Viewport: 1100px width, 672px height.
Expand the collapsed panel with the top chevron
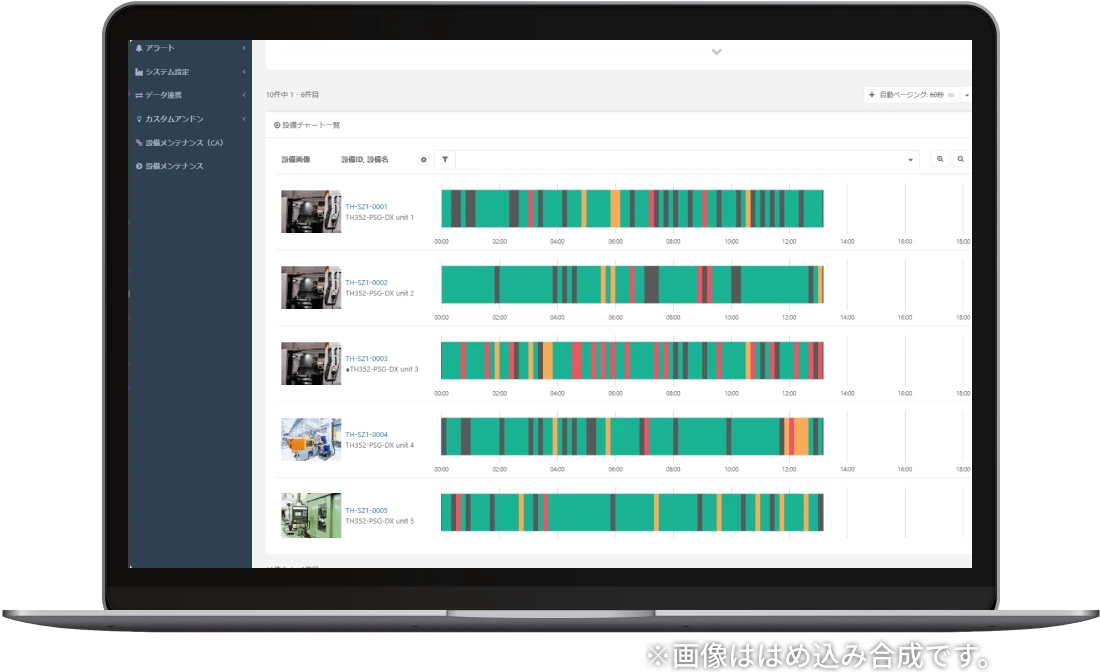pos(716,52)
